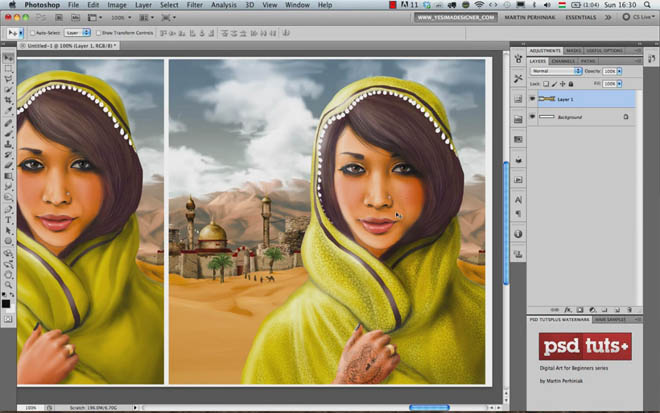660x413 pixels.
Task: Launch Bridge from the application bar
Action: tap(59, 18)
